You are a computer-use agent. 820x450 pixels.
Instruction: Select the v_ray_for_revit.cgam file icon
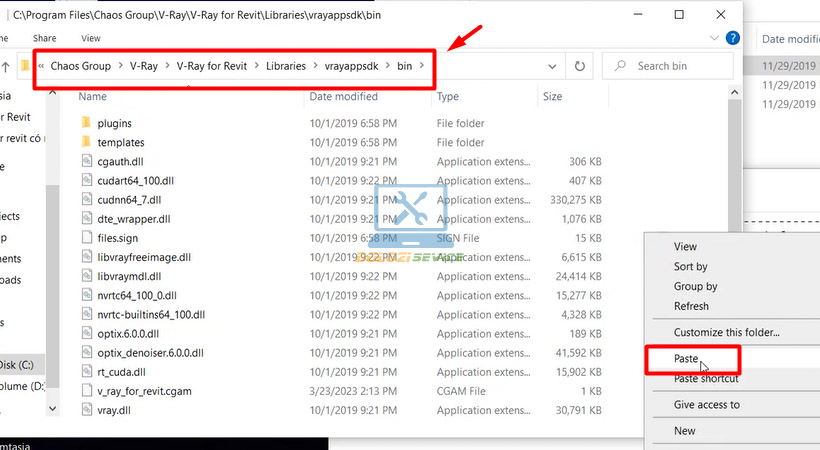click(x=87, y=391)
